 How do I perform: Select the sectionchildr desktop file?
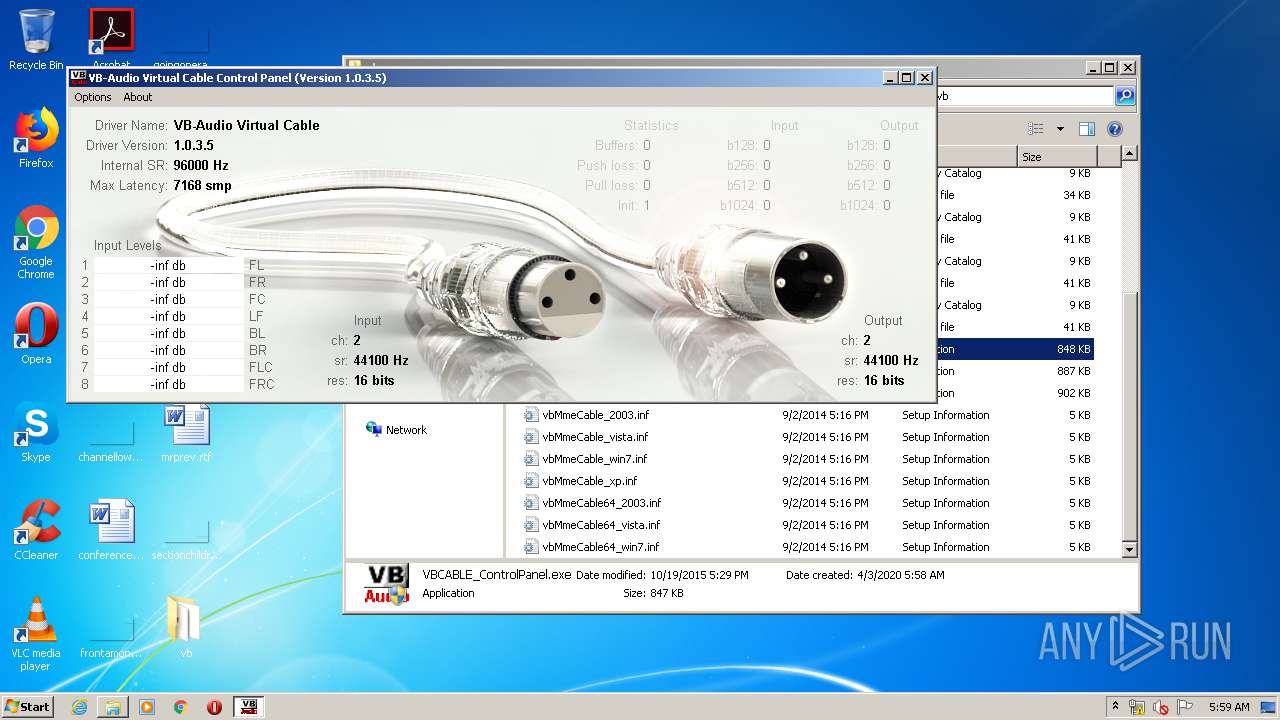click(x=186, y=540)
